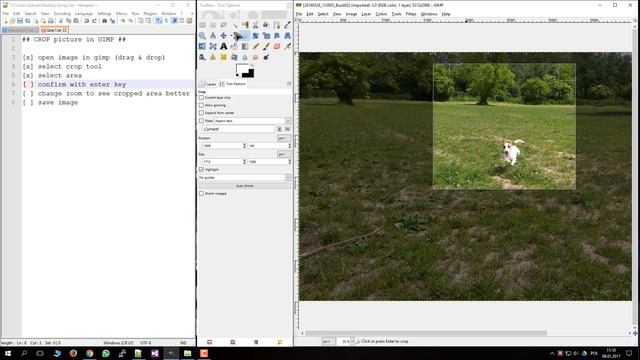Click the Find icon in Notepad++ toolbar
This screenshot has height=360, width=640.
[104, 21]
